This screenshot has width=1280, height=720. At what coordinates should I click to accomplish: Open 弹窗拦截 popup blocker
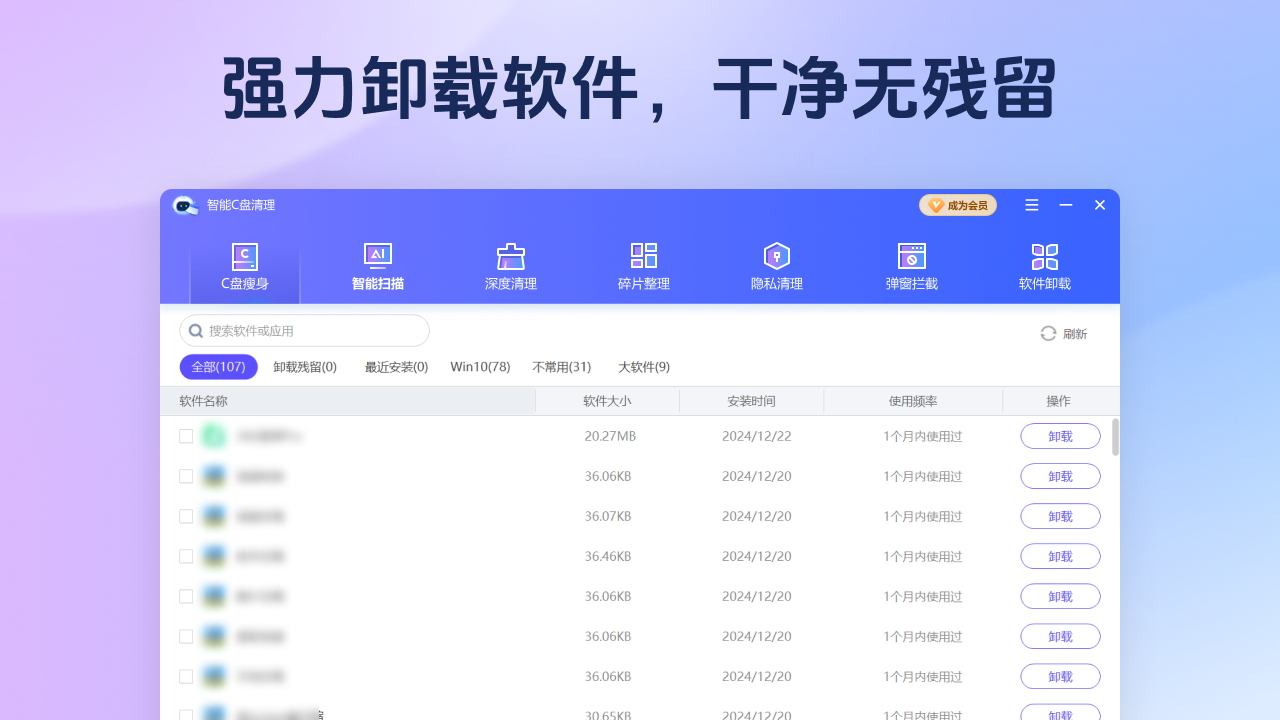911,267
